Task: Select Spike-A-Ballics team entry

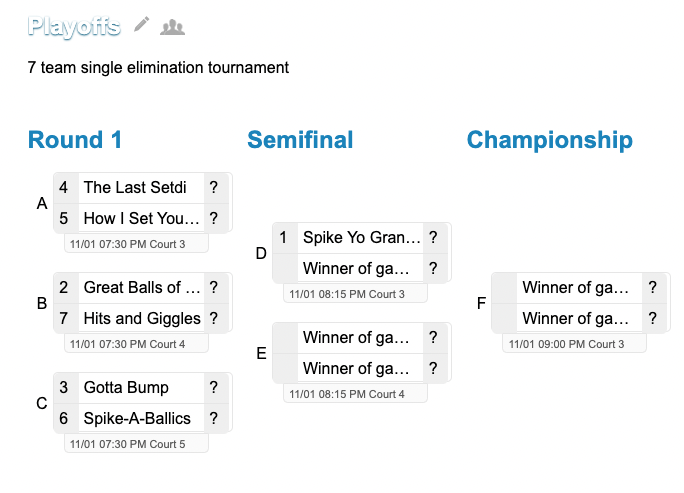Action: (x=141, y=418)
